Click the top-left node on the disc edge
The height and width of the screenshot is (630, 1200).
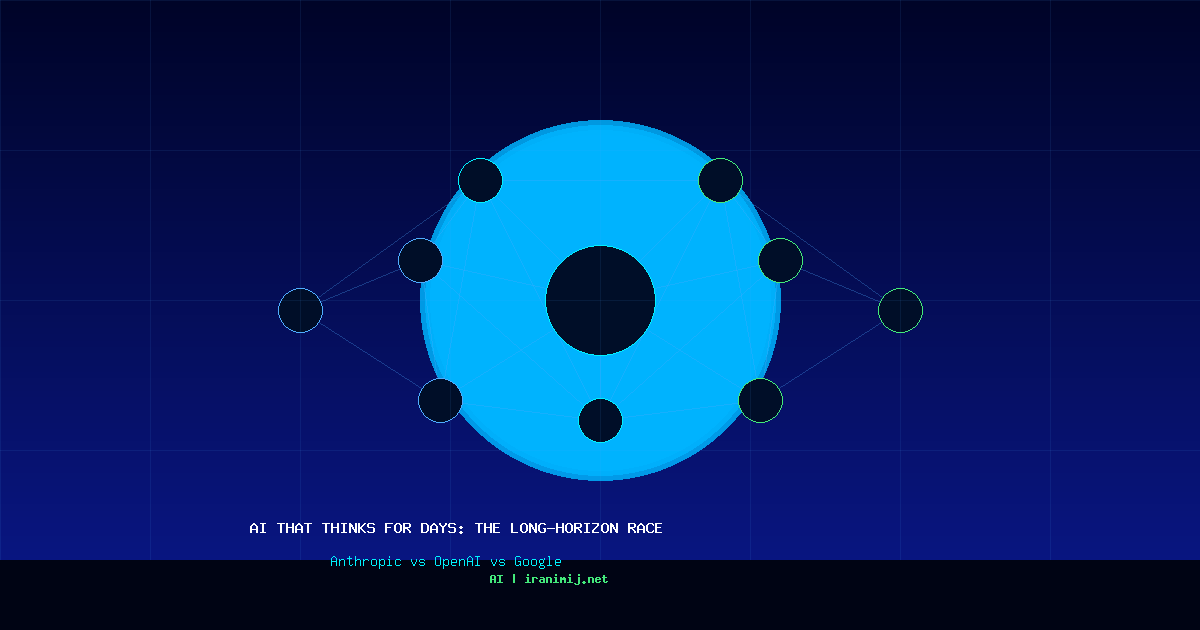[480, 180]
